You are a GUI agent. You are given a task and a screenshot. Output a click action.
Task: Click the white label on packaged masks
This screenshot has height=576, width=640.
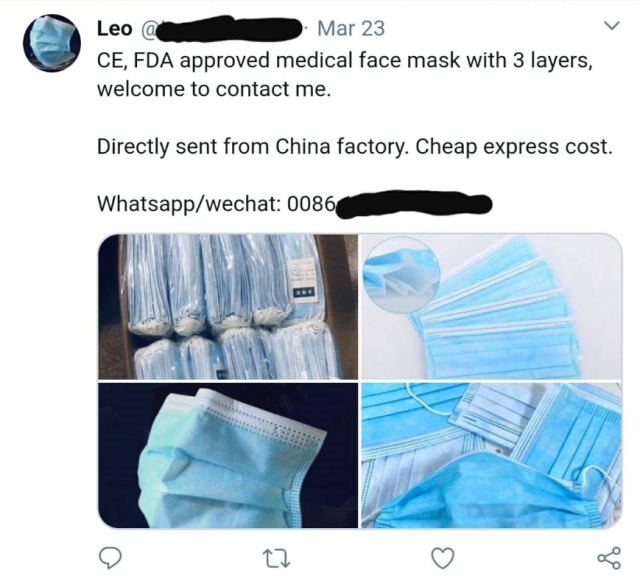point(302,278)
